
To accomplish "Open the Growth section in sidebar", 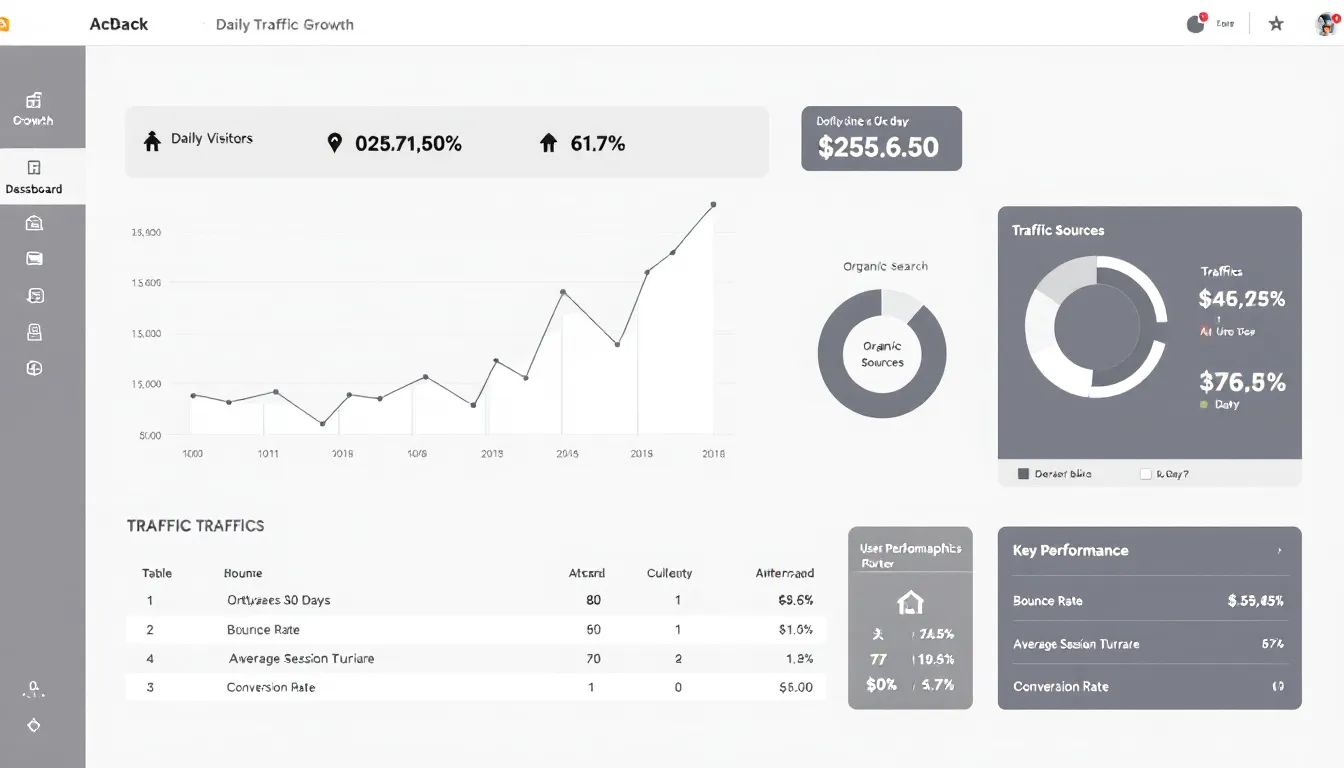I will (x=33, y=109).
